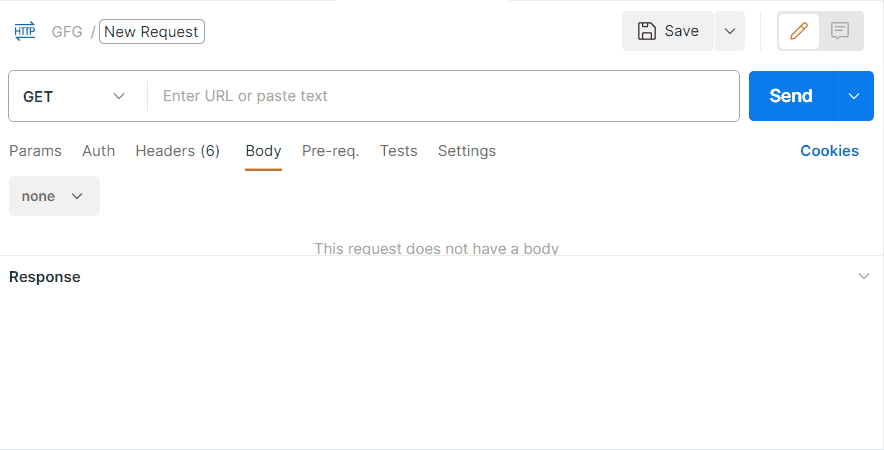Select the Body tab
This screenshot has height=450, width=884.
click(x=263, y=151)
